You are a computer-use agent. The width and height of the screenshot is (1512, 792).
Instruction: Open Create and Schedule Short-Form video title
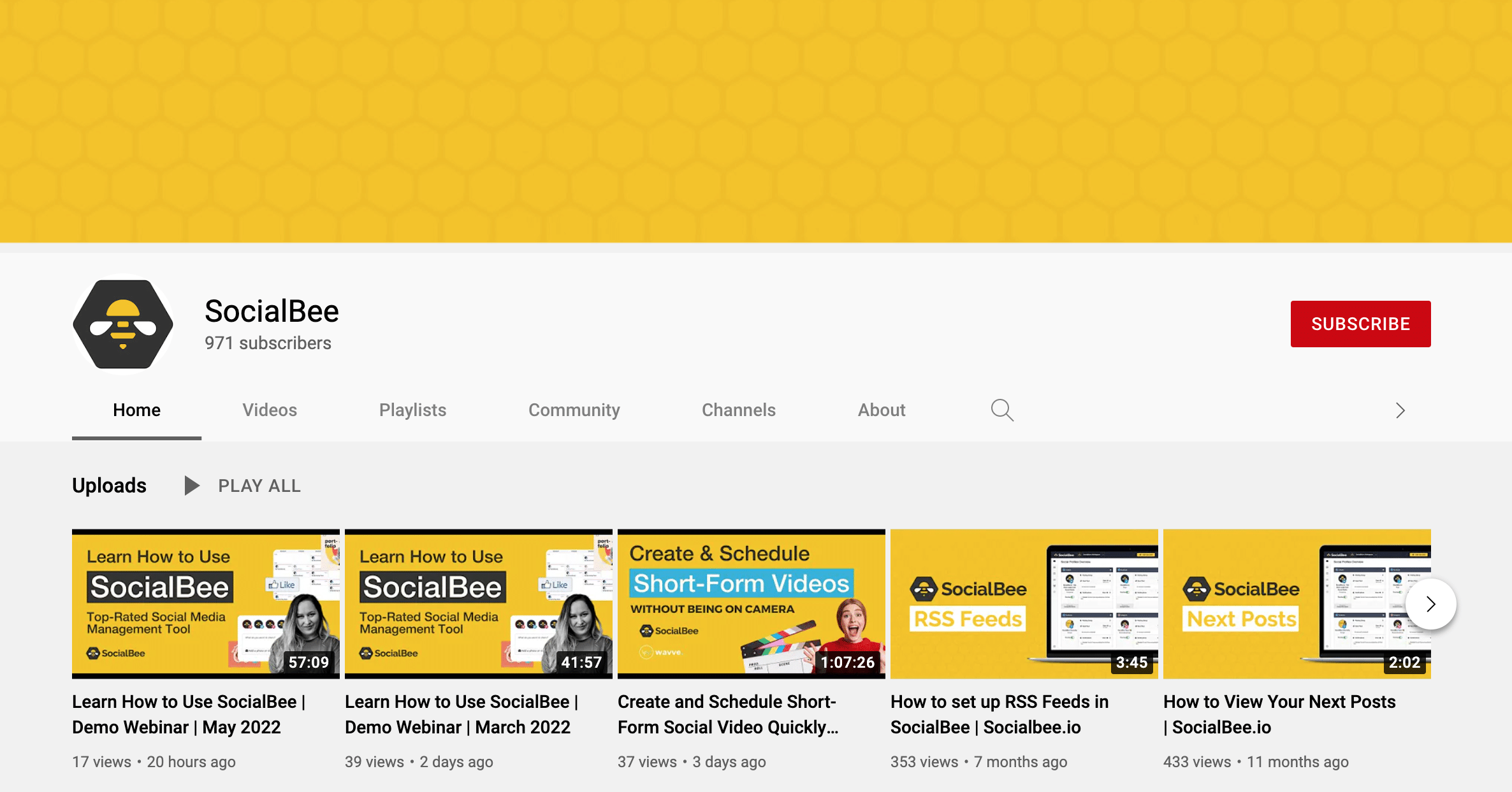728,714
